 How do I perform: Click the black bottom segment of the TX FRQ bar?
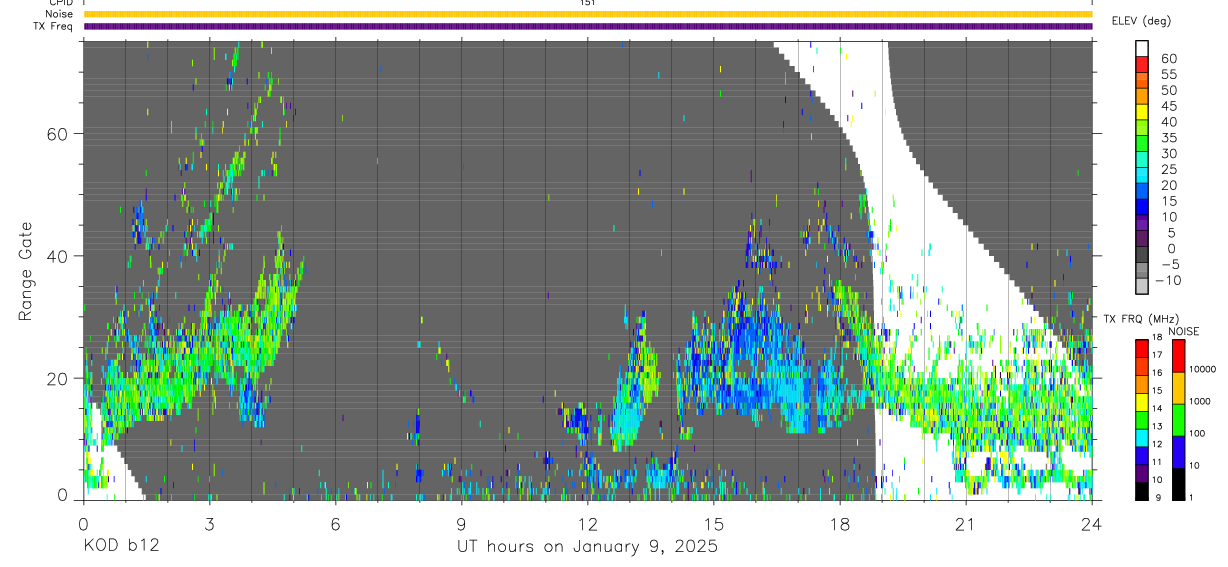click(x=1141, y=491)
